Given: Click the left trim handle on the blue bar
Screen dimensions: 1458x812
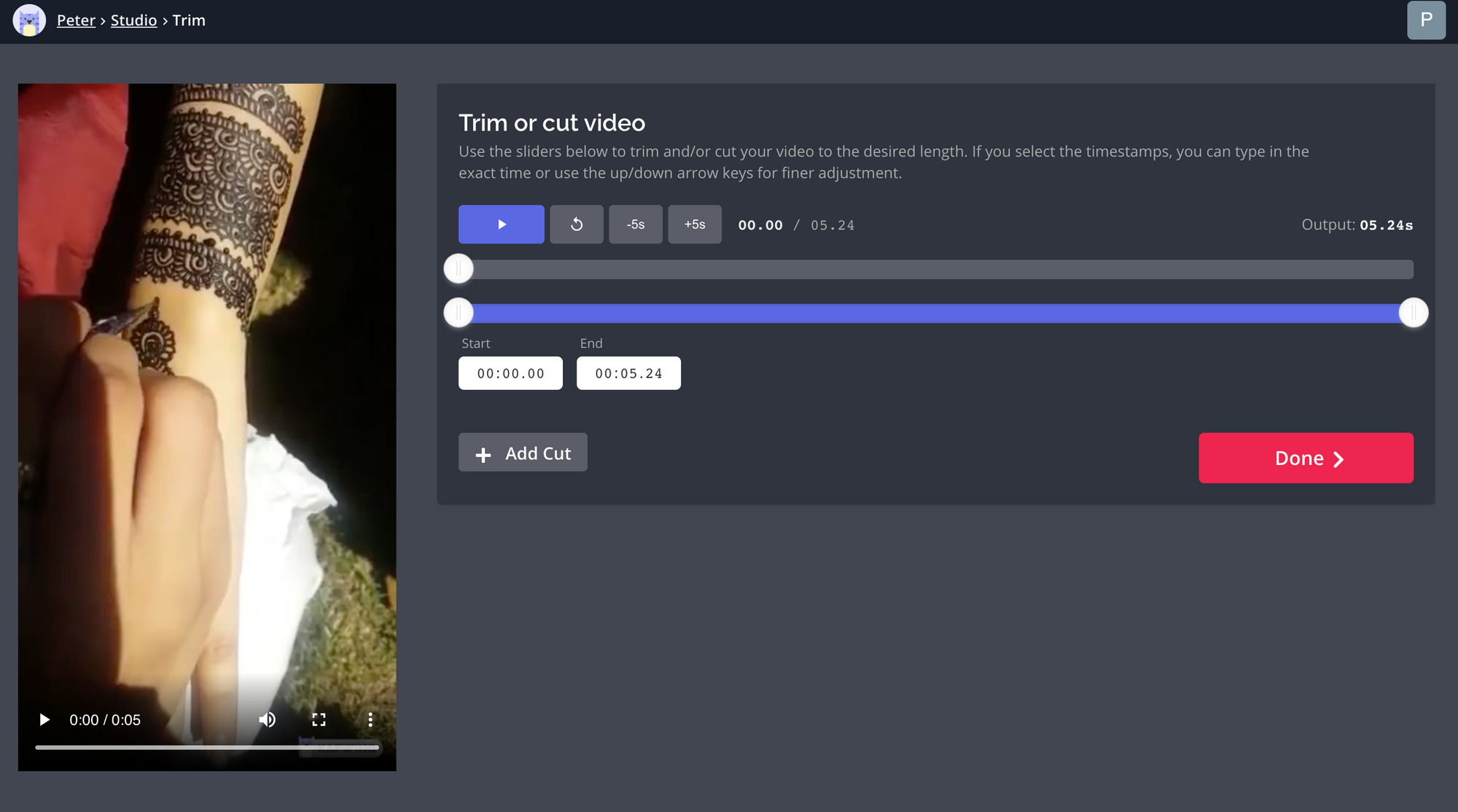Looking at the screenshot, I should pos(459,313).
